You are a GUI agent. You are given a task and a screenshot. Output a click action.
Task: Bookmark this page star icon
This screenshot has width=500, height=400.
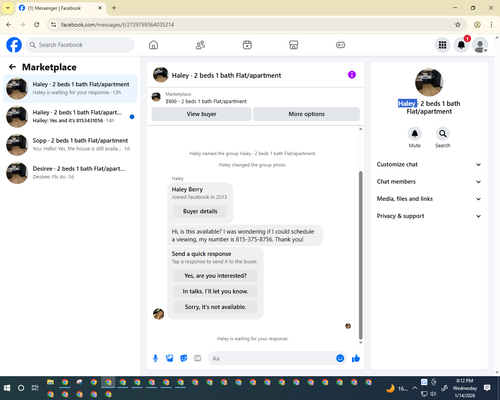click(x=458, y=25)
